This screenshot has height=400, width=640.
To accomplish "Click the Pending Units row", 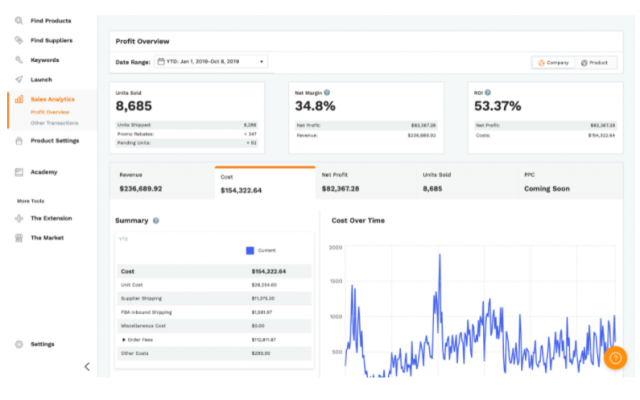I will pyautogui.click(x=187, y=143).
